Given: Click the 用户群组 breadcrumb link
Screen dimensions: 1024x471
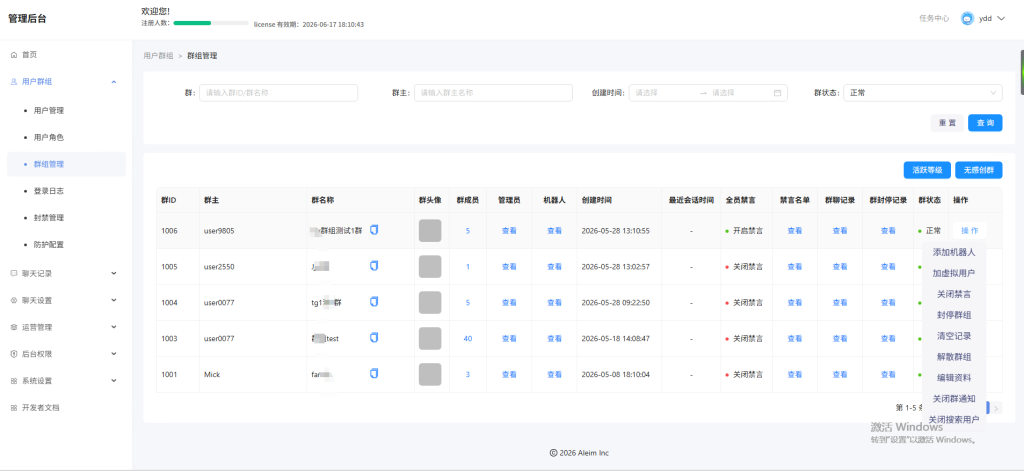Looking at the screenshot, I should coord(159,56).
